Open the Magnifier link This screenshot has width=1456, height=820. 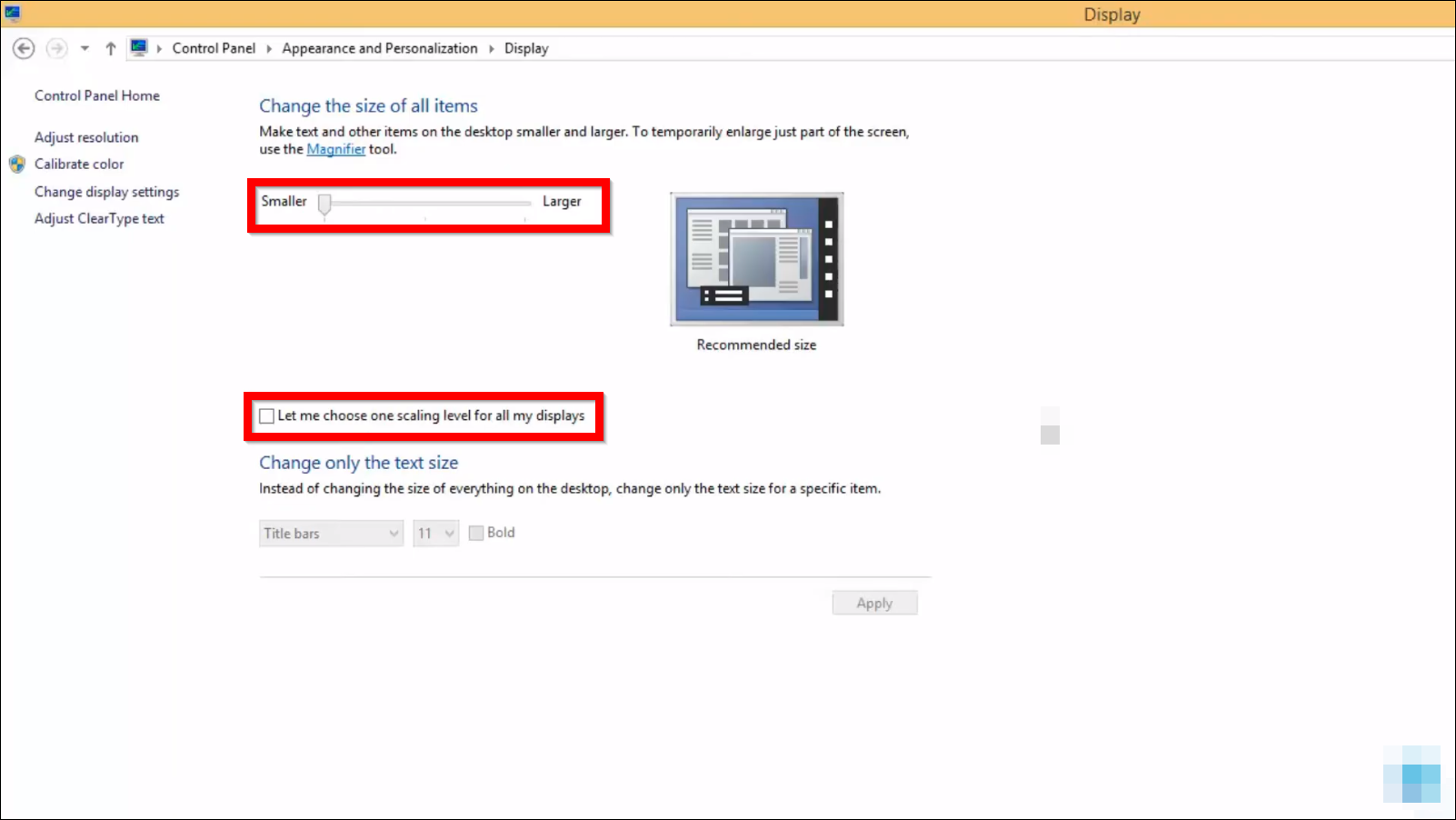click(335, 148)
